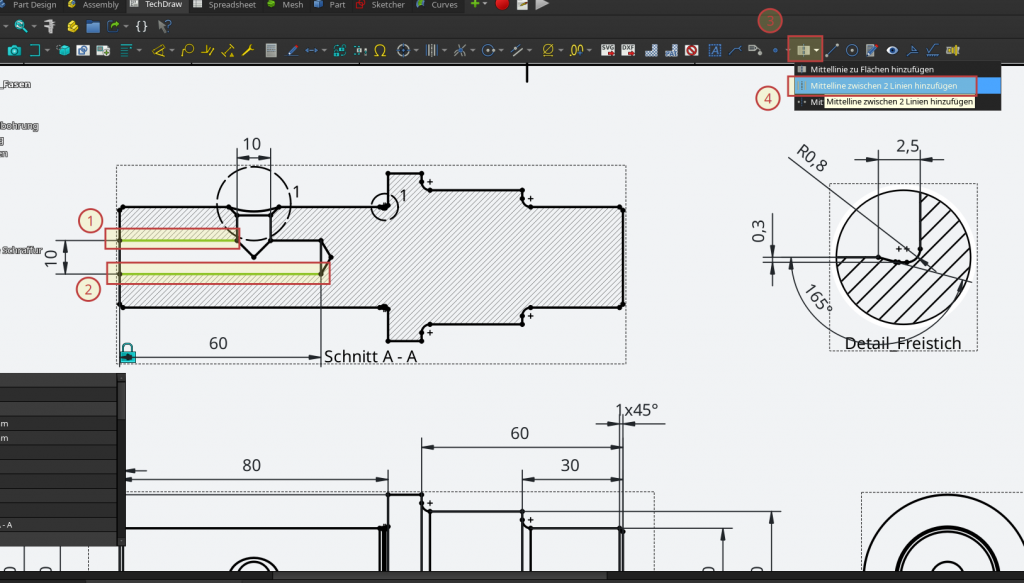
Task: Click the text annotation 'A' frame icon
Action: coord(715,50)
